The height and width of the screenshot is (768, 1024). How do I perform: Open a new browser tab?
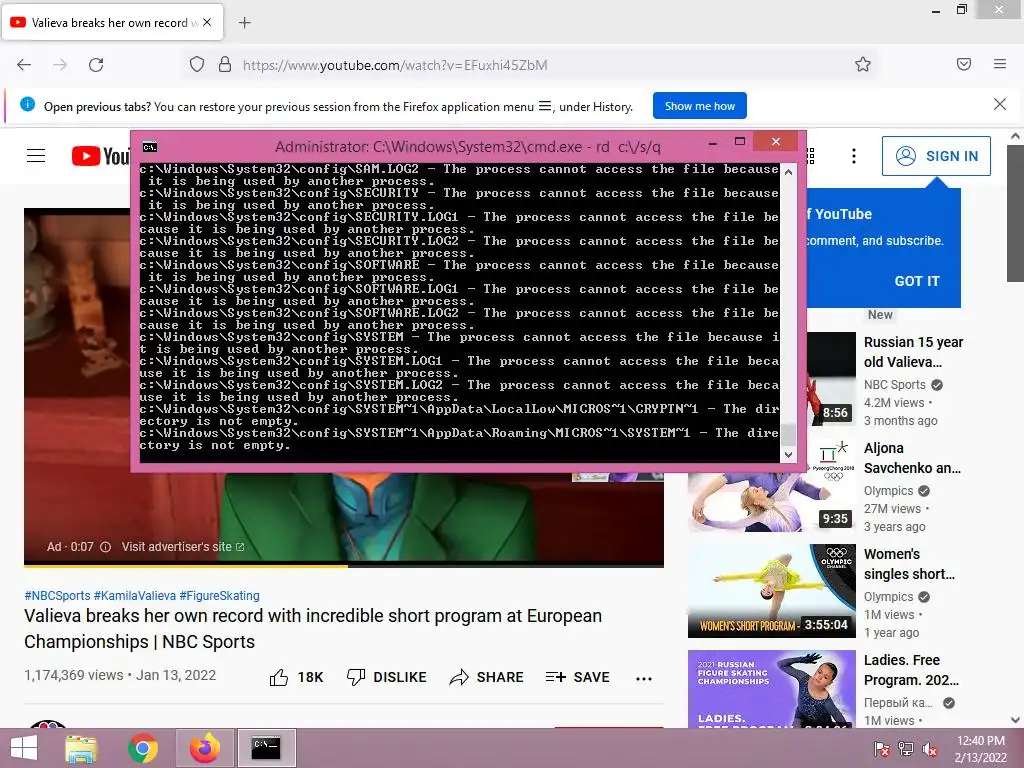pyautogui.click(x=245, y=23)
